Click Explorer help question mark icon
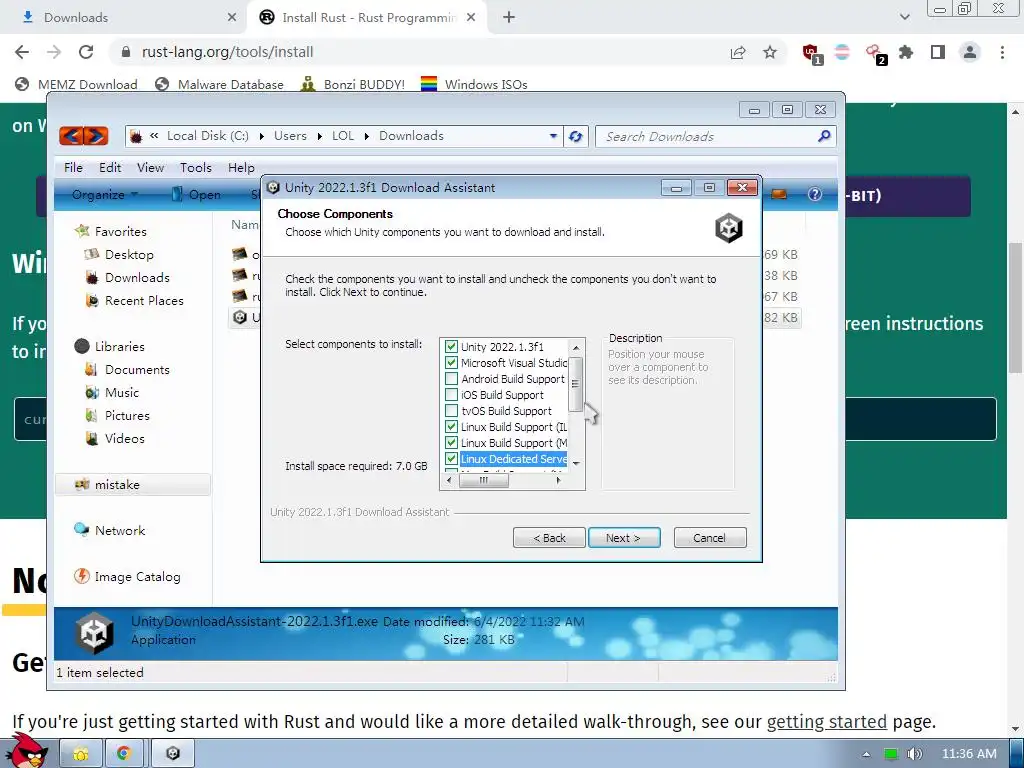The height and width of the screenshot is (768, 1024). pyautogui.click(x=815, y=194)
